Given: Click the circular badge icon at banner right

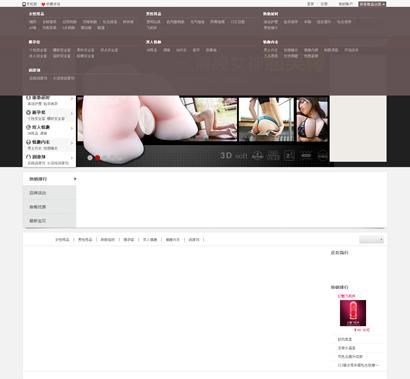Looking at the screenshot, I should 322,155.
